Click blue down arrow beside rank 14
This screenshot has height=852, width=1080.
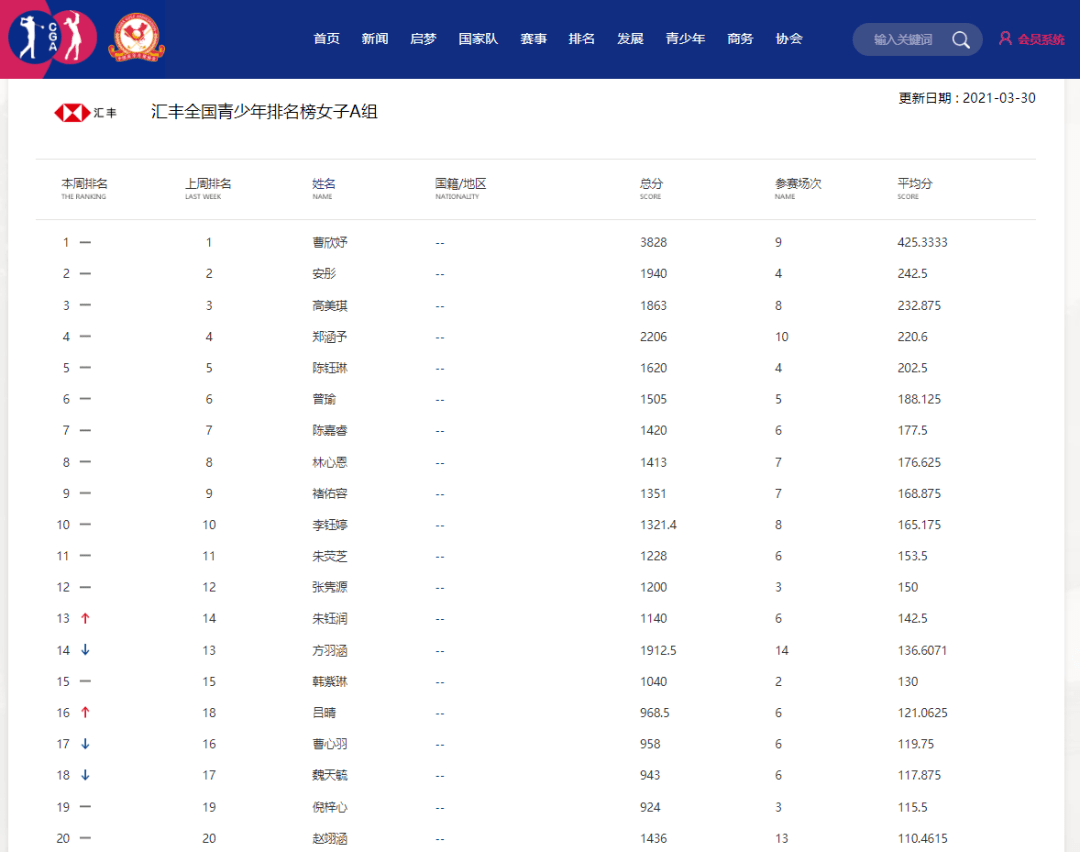(85, 650)
